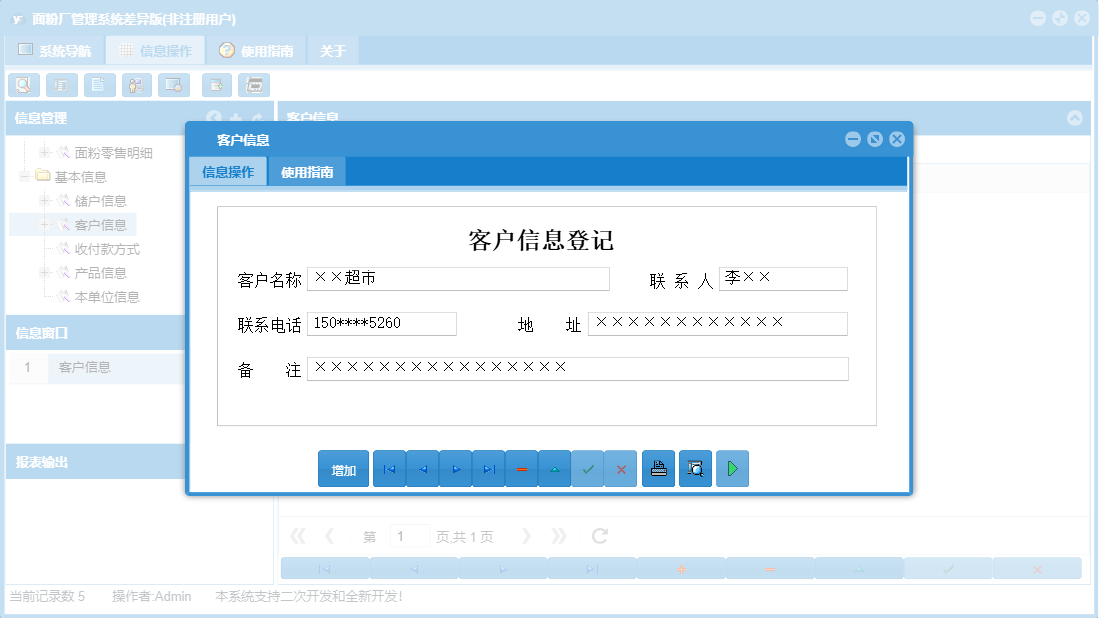Click the user permissions icon on the main toolbar
The width and height of the screenshot is (1099, 618).
(135, 85)
